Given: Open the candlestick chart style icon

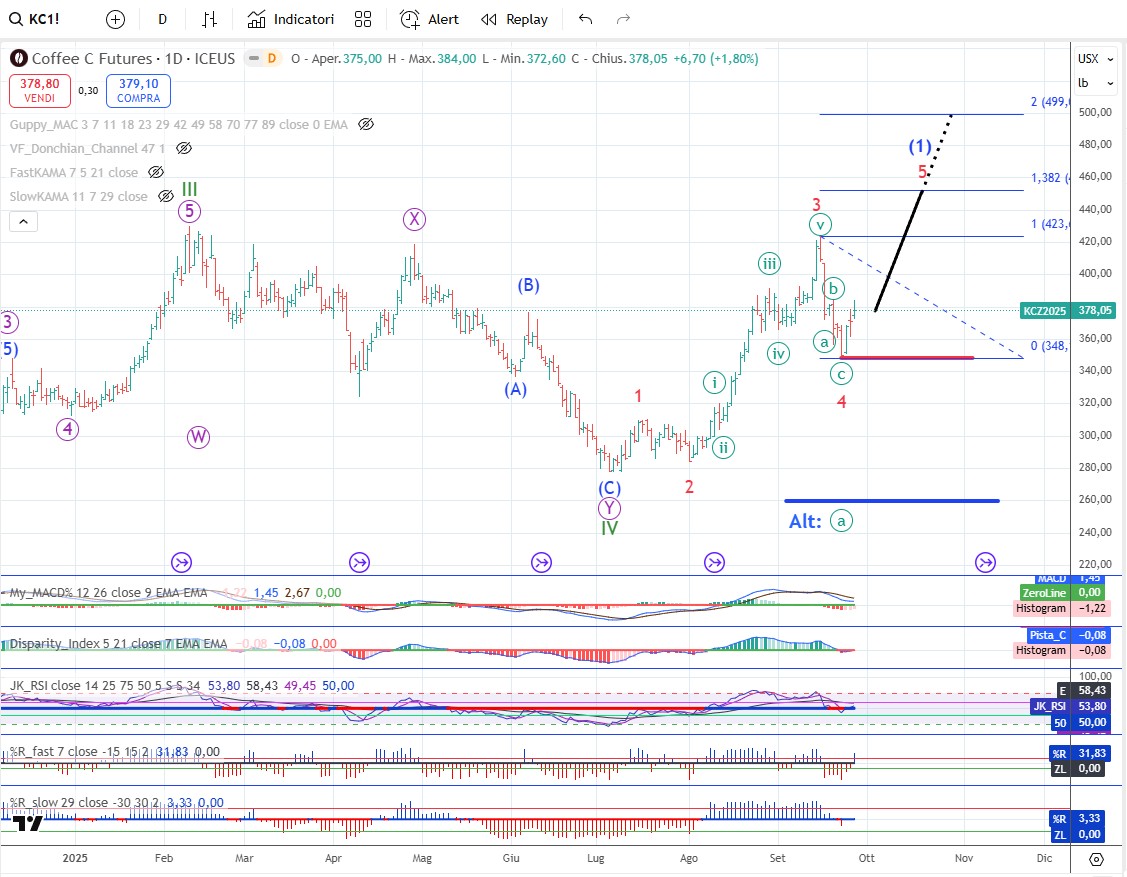Looking at the screenshot, I should coord(210,19).
